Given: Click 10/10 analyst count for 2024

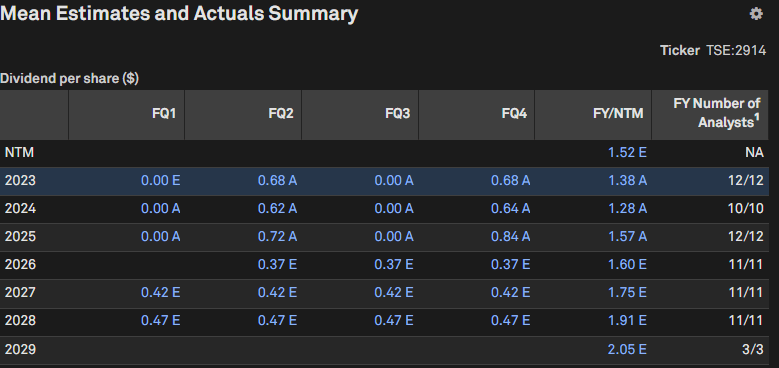Looking at the screenshot, I should [746, 209].
